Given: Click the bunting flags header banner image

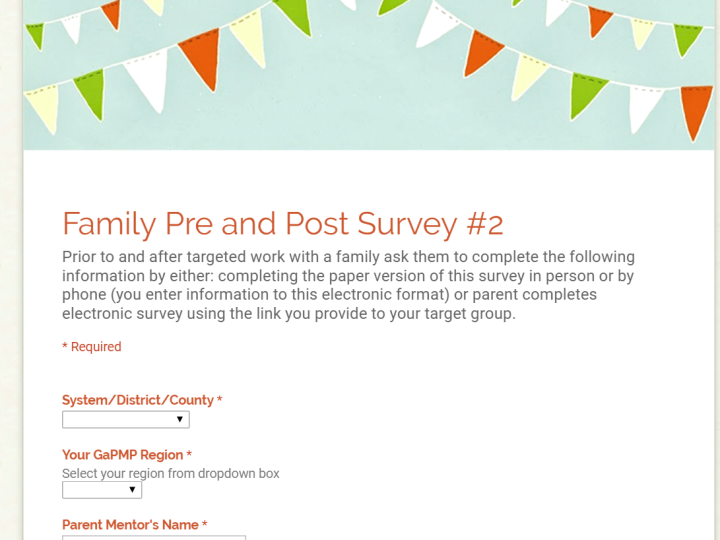Looking at the screenshot, I should (369, 75).
